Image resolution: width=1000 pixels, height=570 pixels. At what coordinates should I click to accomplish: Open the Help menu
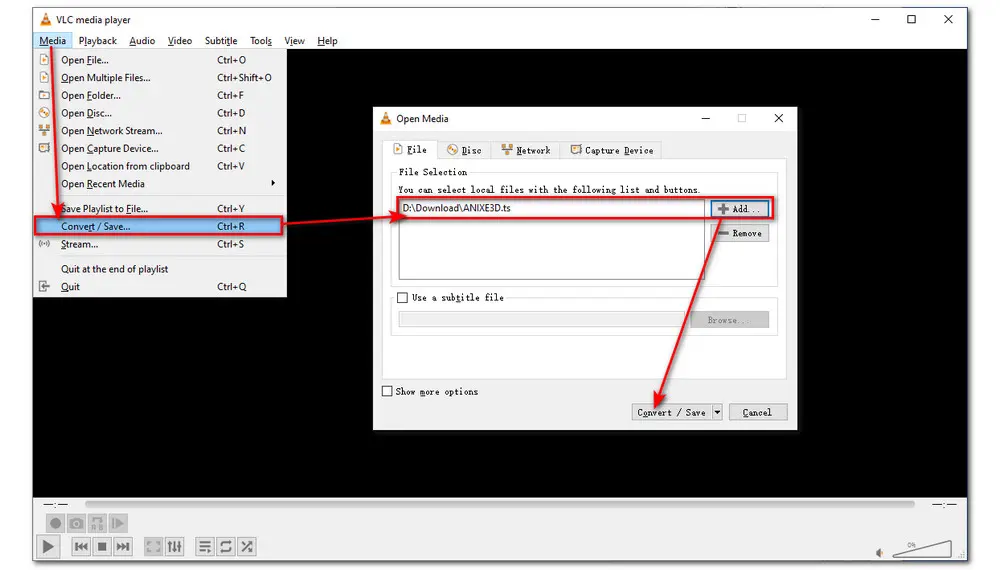tap(327, 41)
